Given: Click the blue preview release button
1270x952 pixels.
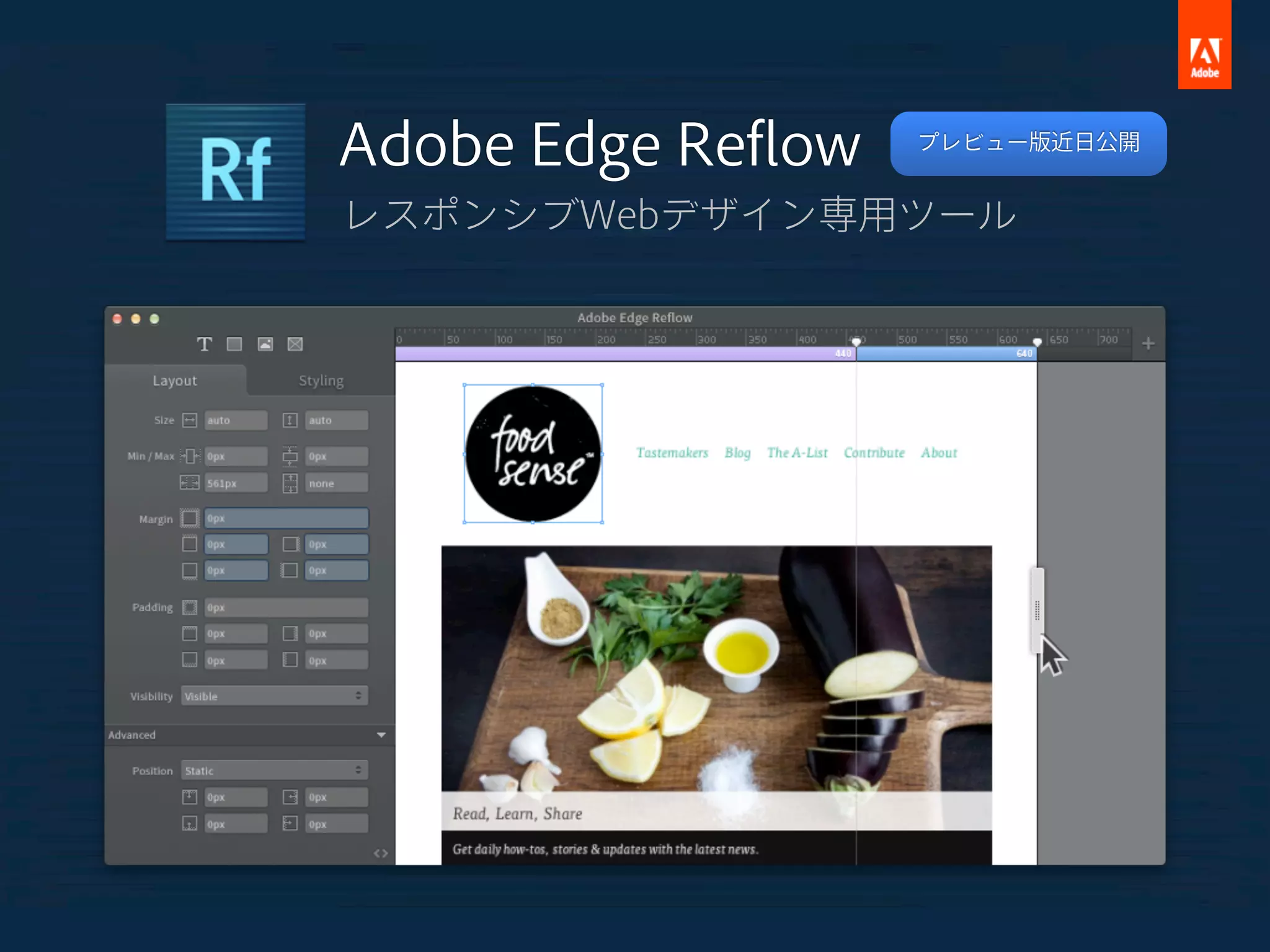Looking at the screenshot, I should [1028, 143].
